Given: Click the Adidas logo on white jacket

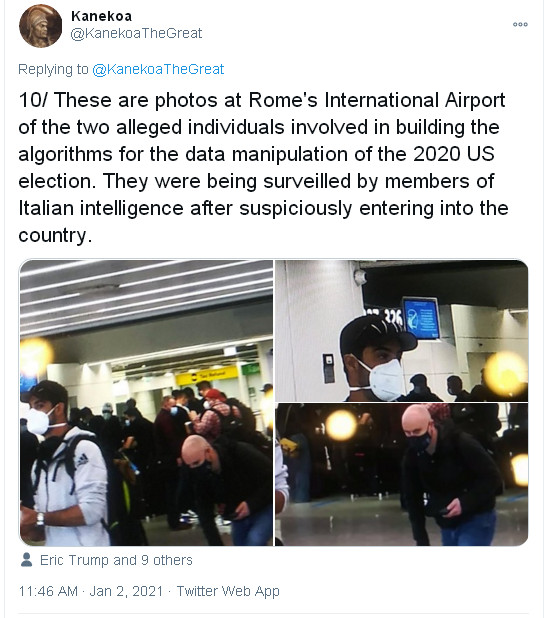Looking at the screenshot, I should pos(82,460).
